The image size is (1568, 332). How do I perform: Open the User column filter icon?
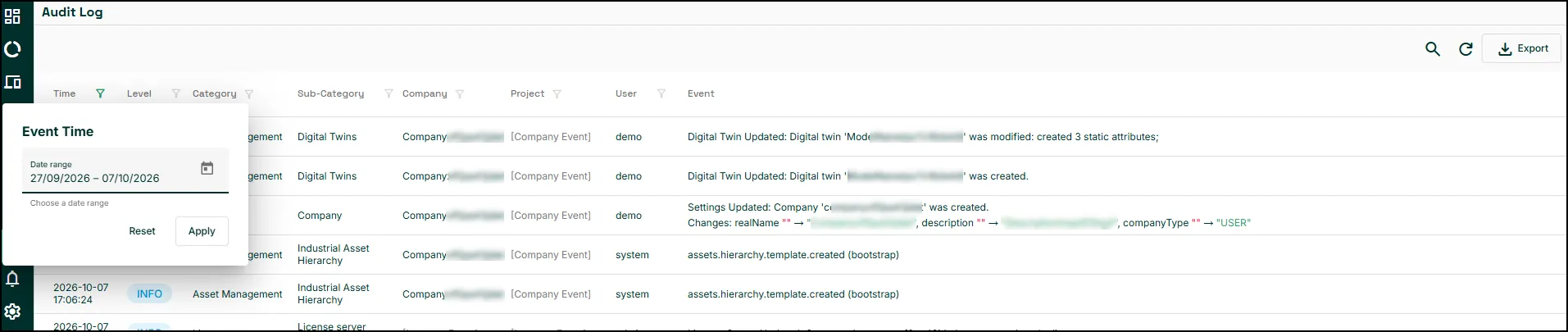point(661,93)
